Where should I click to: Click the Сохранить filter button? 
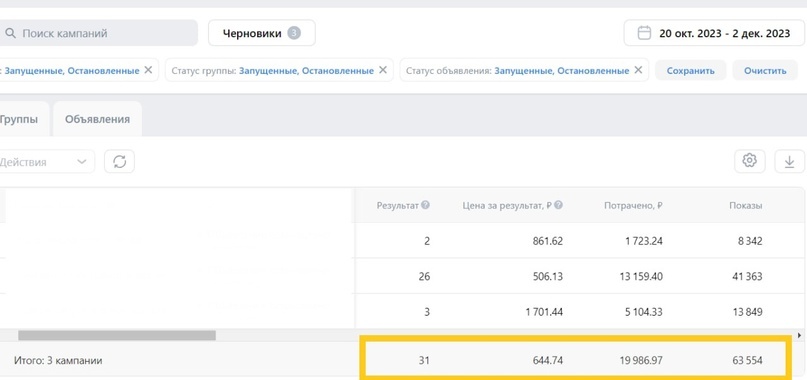[x=691, y=71]
